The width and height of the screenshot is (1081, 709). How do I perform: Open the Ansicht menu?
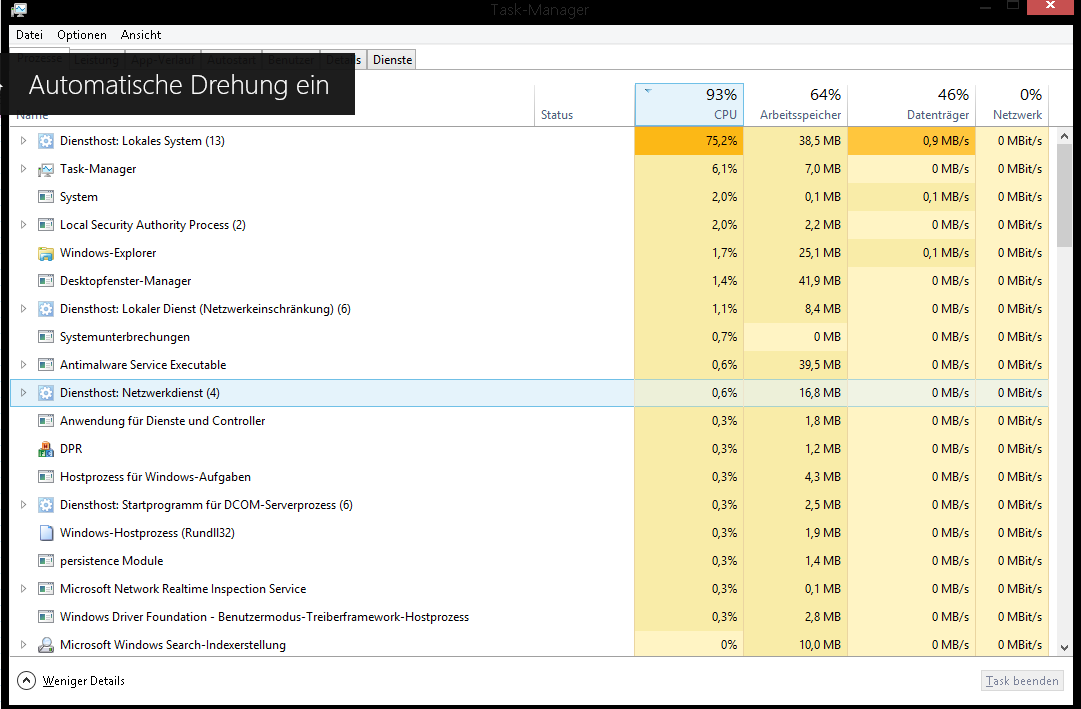pyautogui.click(x=141, y=35)
